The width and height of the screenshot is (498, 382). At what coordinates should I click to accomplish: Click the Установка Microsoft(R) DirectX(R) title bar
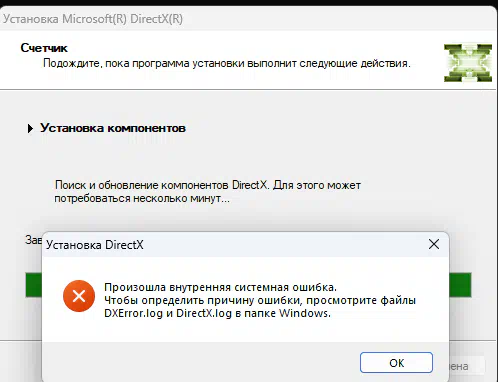tap(249, 19)
